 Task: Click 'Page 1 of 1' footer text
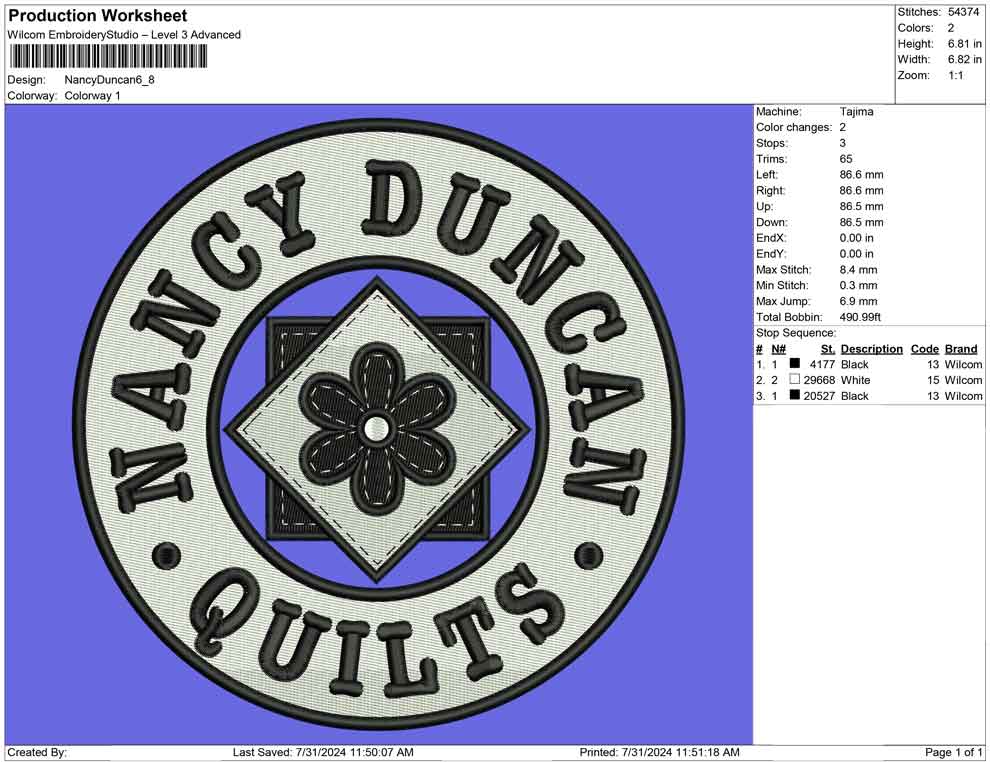pos(953,752)
